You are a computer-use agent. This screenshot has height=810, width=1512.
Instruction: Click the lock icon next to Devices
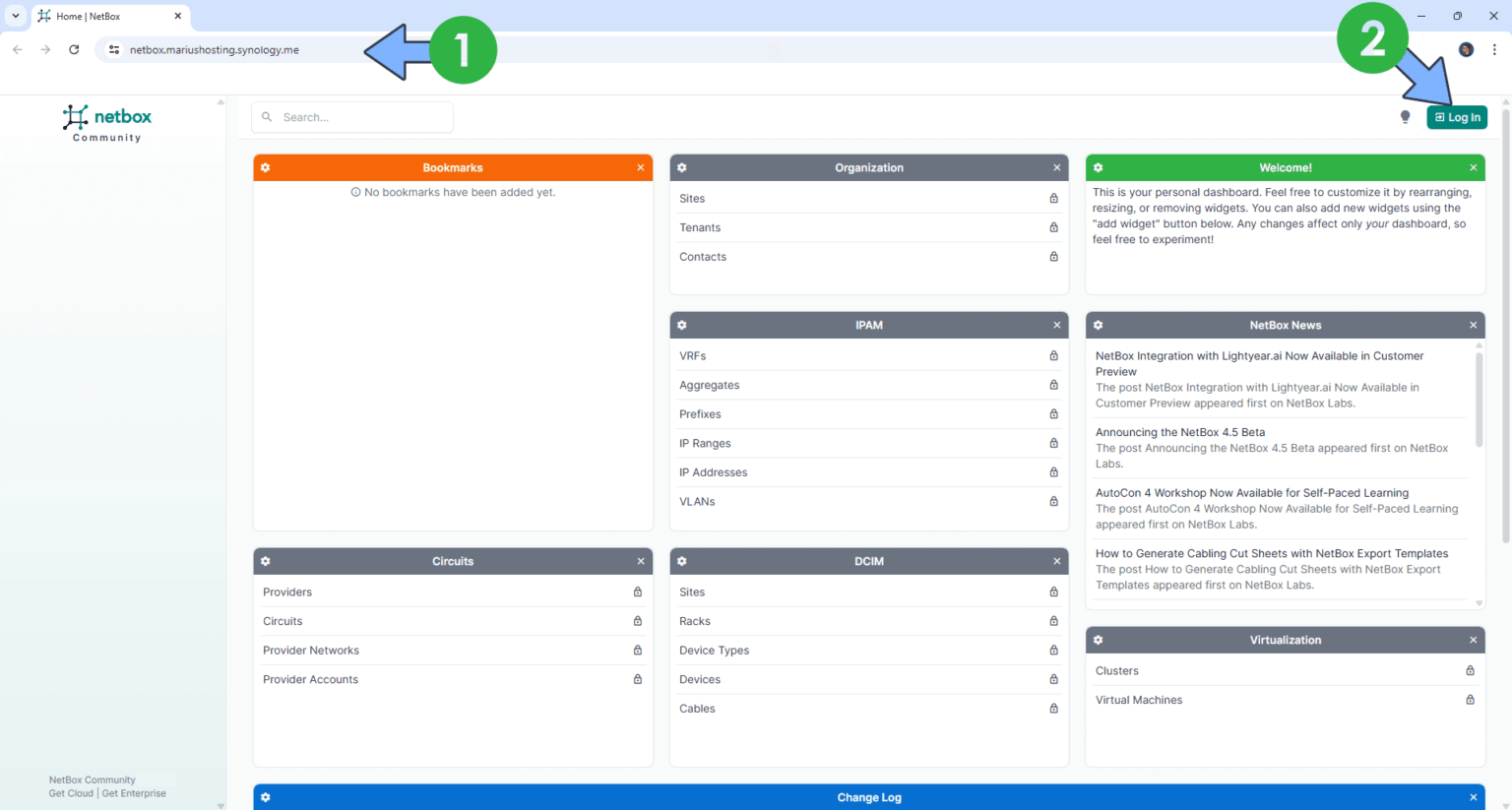click(x=1053, y=679)
